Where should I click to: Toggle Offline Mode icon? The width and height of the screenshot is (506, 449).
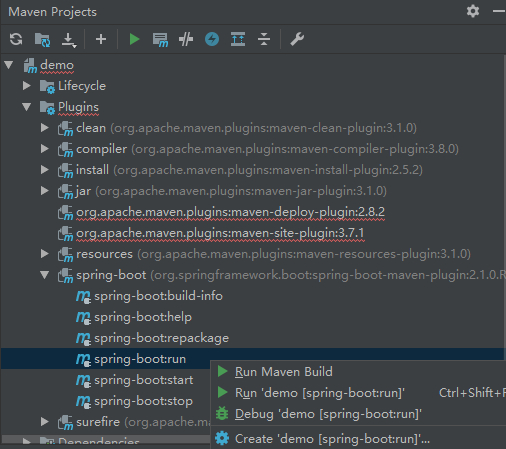point(186,39)
